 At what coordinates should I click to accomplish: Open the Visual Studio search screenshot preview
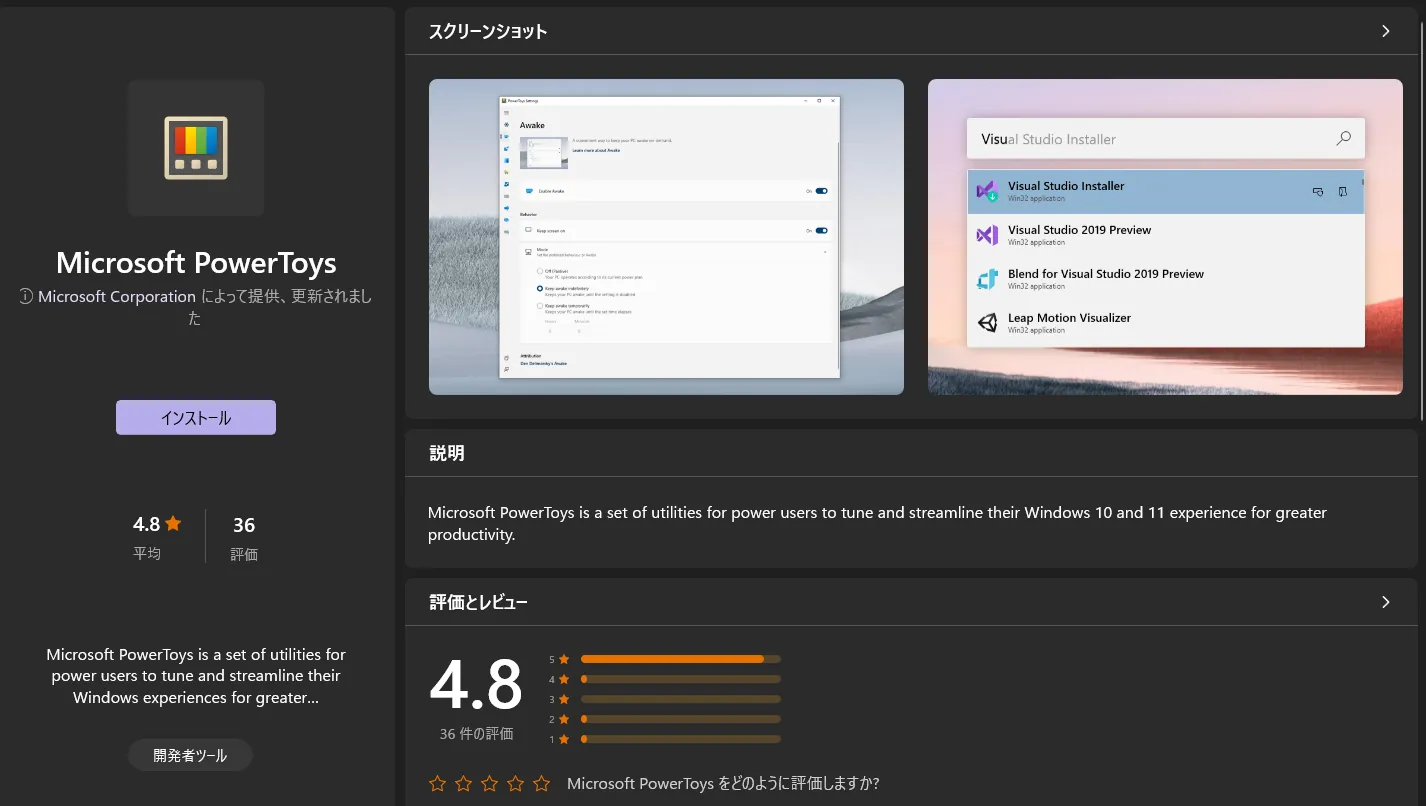[x=1165, y=237]
